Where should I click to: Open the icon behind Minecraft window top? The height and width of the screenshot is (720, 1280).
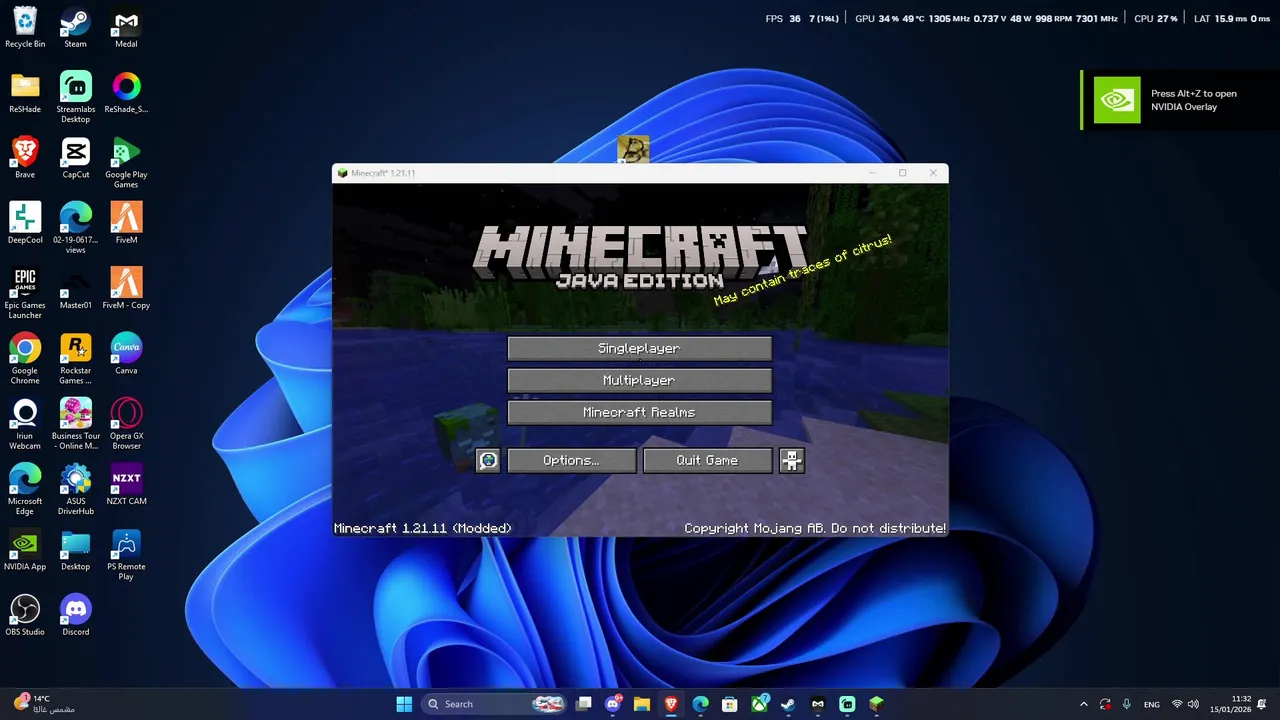[x=633, y=149]
